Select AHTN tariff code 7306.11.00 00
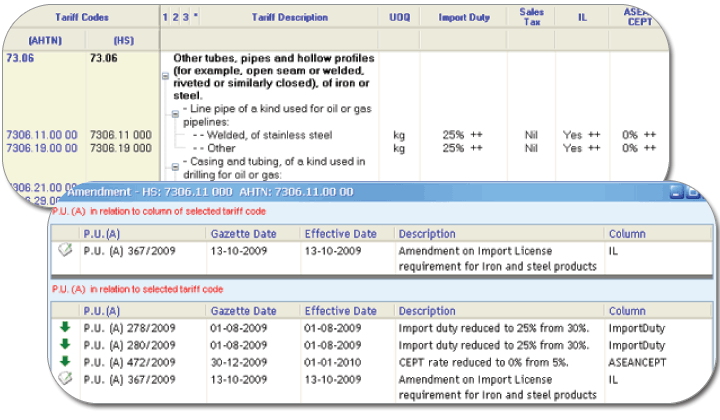The width and height of the screenshot is (720, 420). point(40,134)
